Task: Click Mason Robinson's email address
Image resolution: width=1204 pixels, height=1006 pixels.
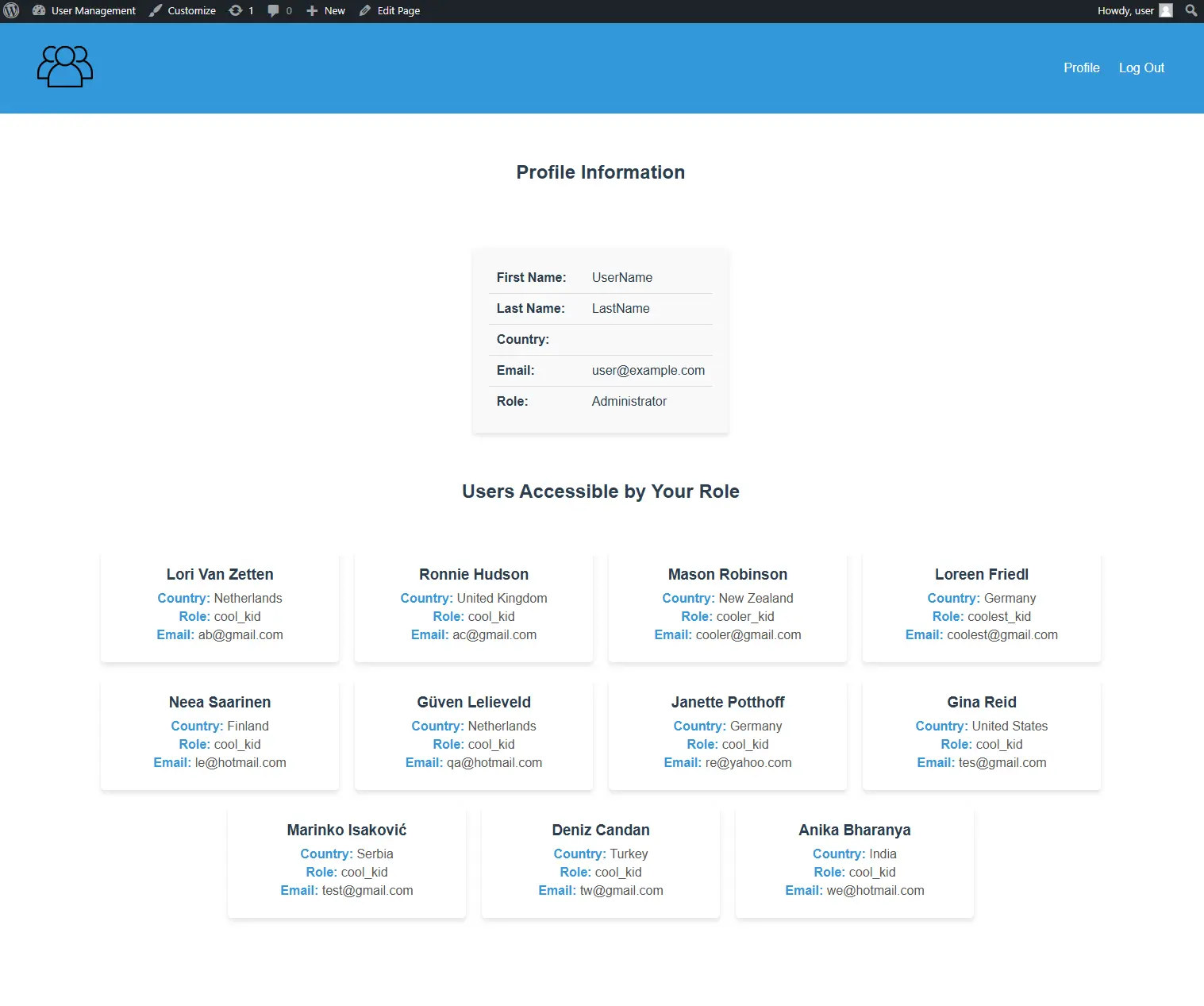Action: tap(748, 634)
